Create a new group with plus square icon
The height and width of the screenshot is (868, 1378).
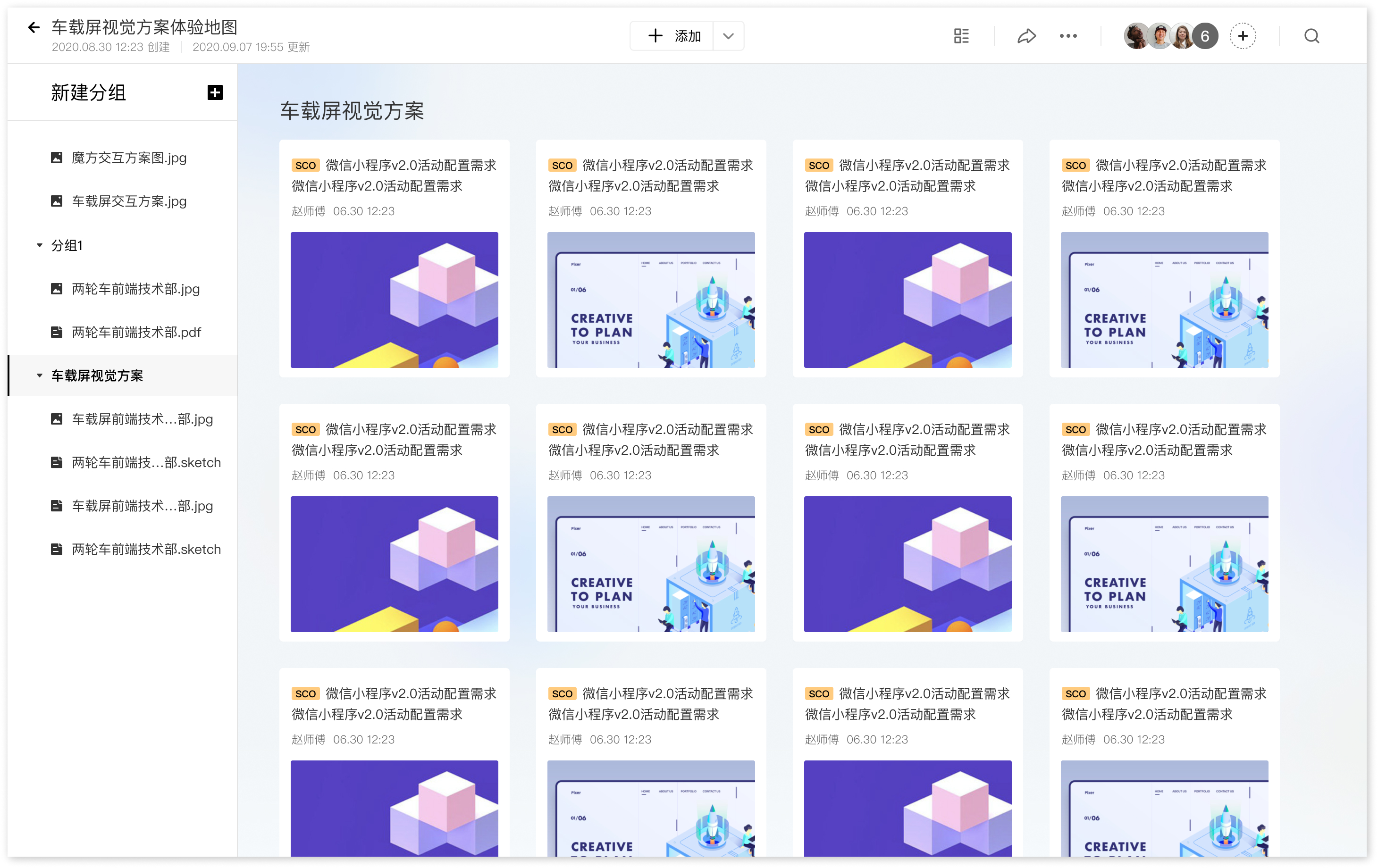click(x=215, y=92)
